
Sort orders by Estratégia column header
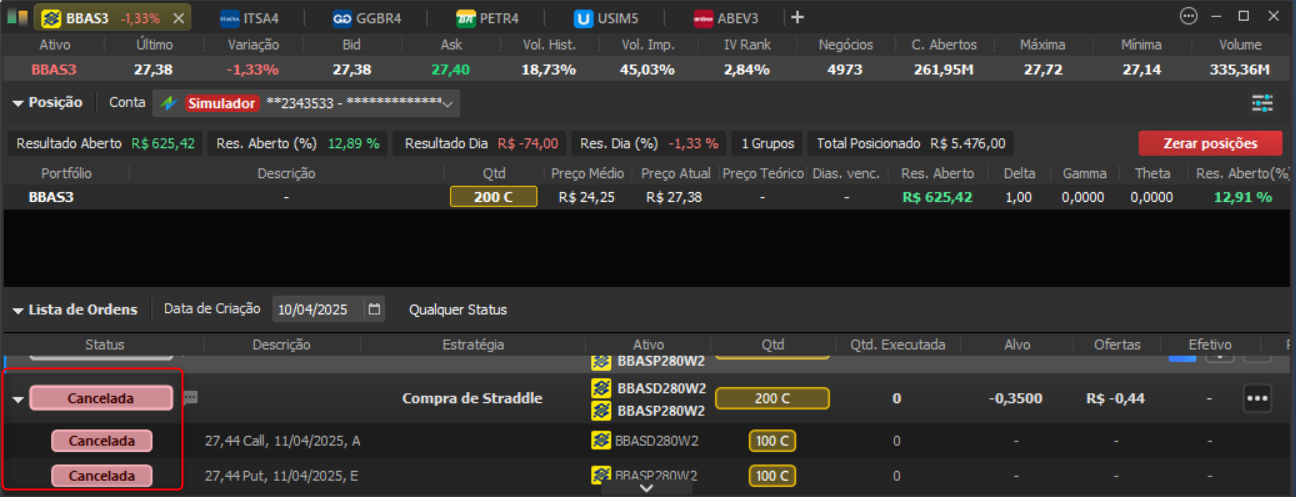(x=473, y=345)
